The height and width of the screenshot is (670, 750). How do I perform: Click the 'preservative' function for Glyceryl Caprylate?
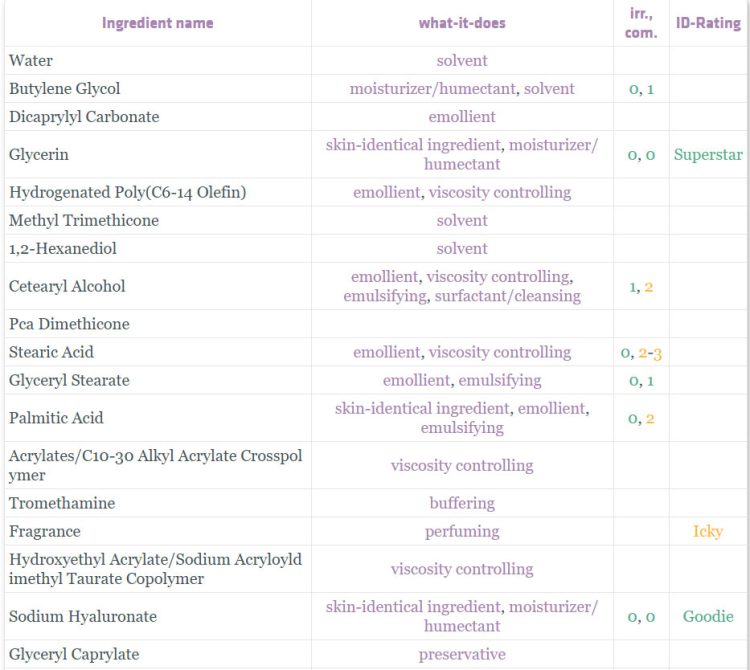click(x=462, y=654)
